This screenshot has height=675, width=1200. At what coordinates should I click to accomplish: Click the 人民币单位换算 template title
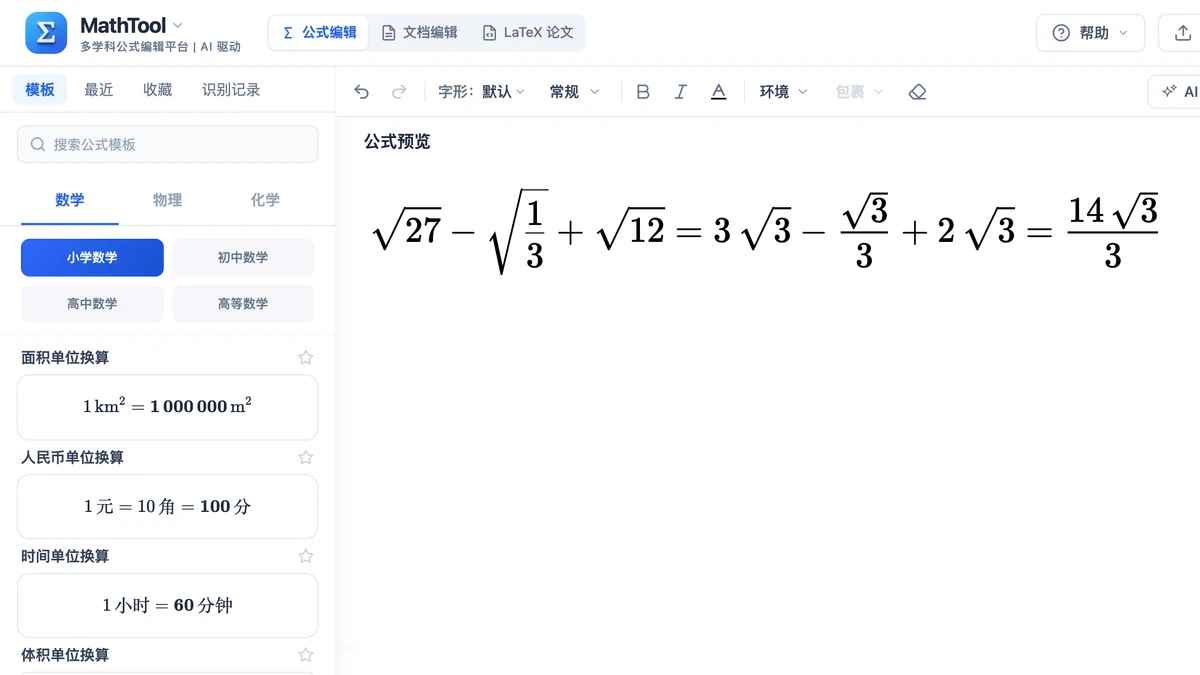coord(72,457)
